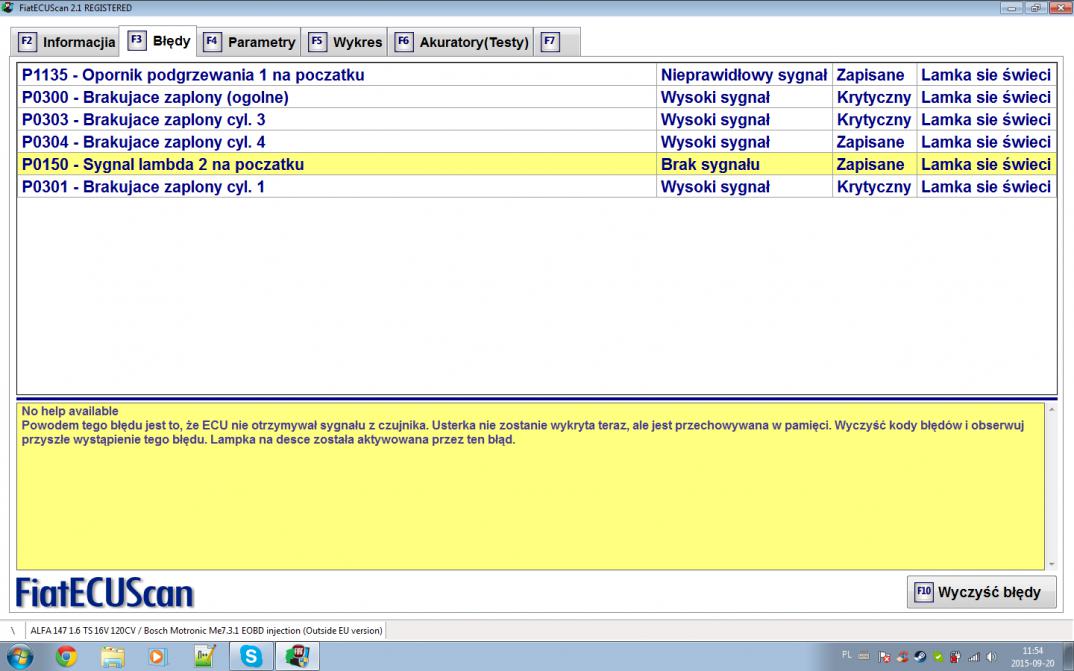
Task: Click the network signal tray icon
Action: [973, 657]
